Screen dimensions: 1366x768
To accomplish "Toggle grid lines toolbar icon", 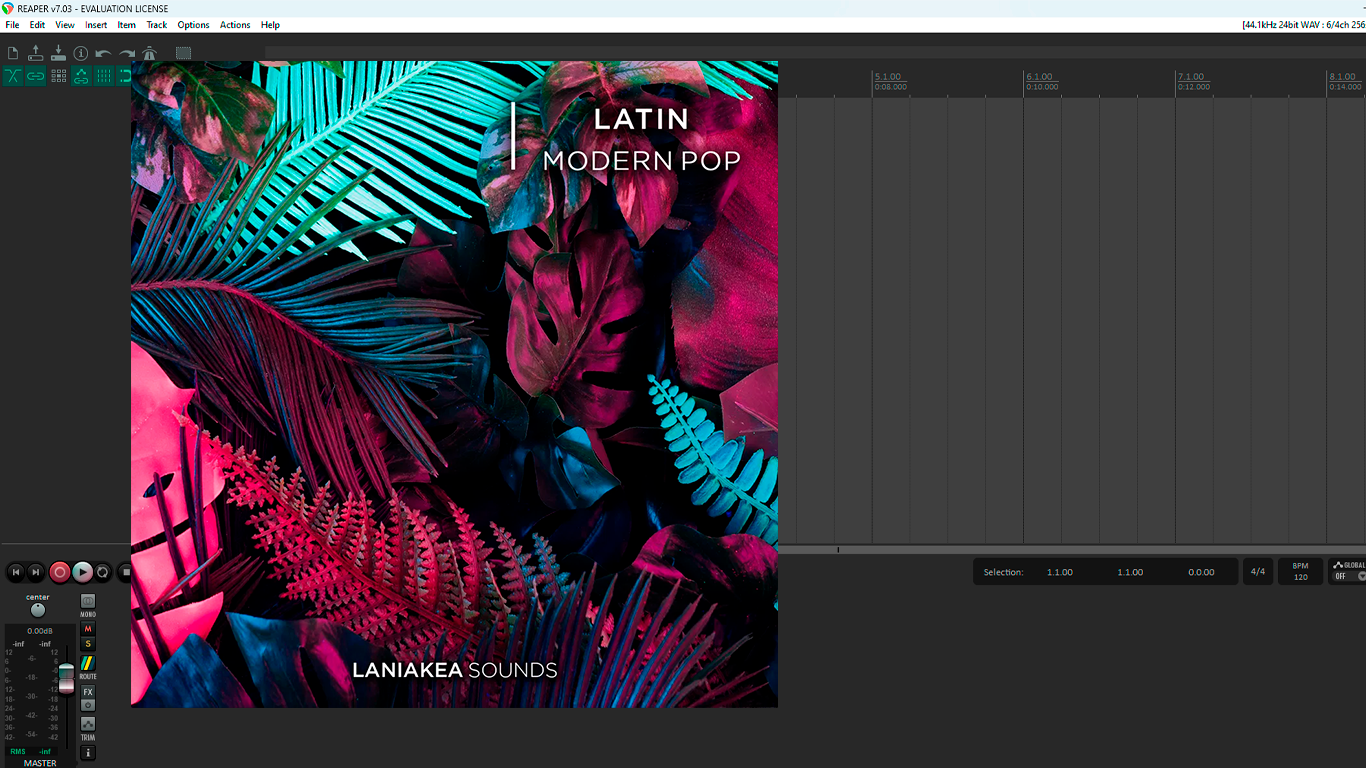I will pos(103,76).
